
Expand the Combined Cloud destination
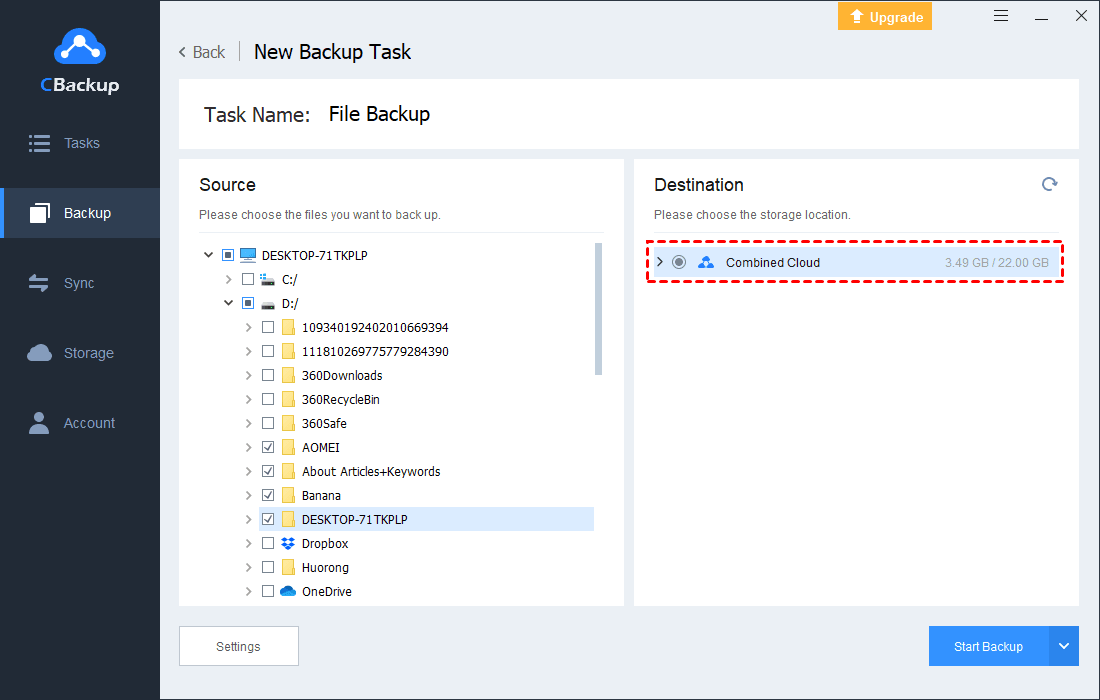(659, 263)
